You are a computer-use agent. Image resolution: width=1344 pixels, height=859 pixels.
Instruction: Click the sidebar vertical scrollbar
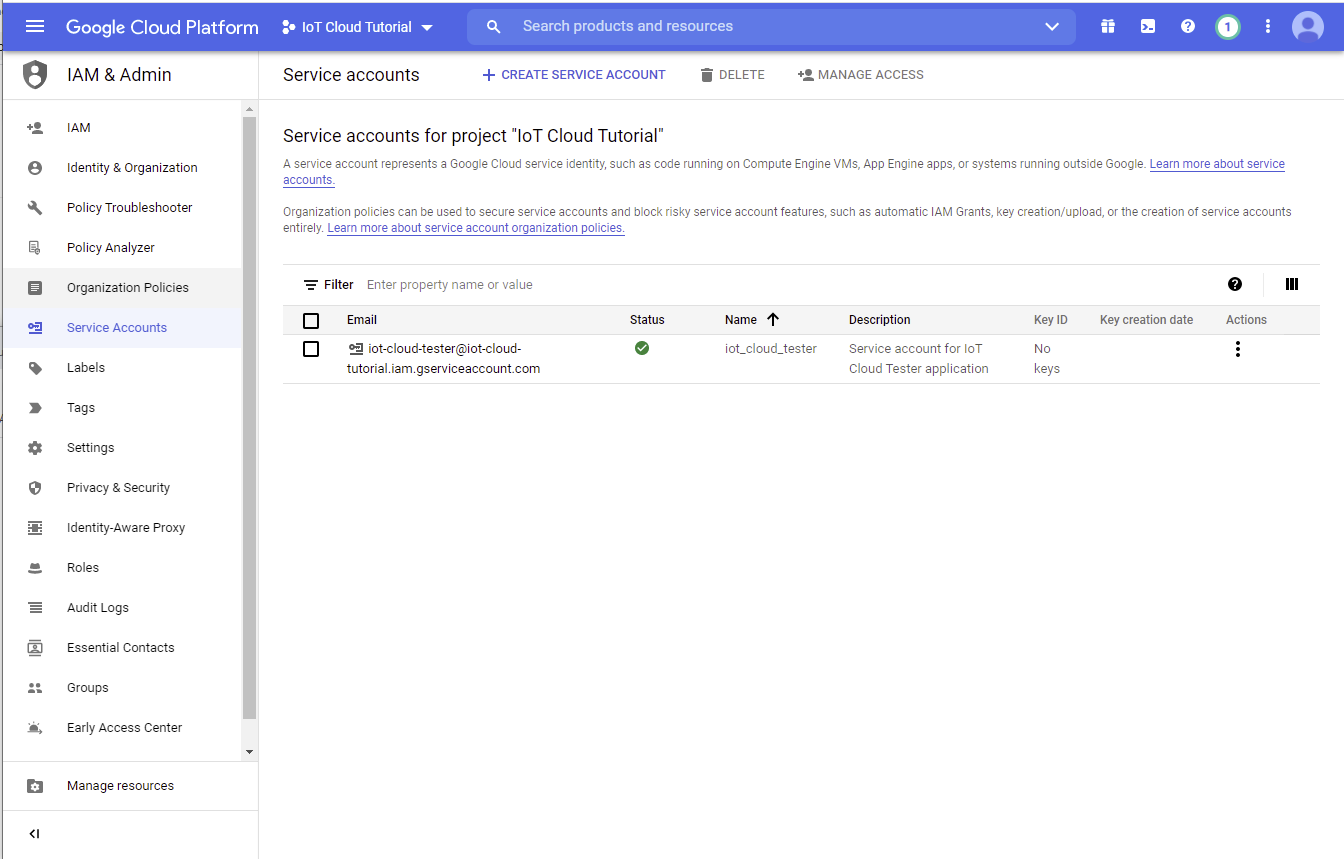click(249, 418)
